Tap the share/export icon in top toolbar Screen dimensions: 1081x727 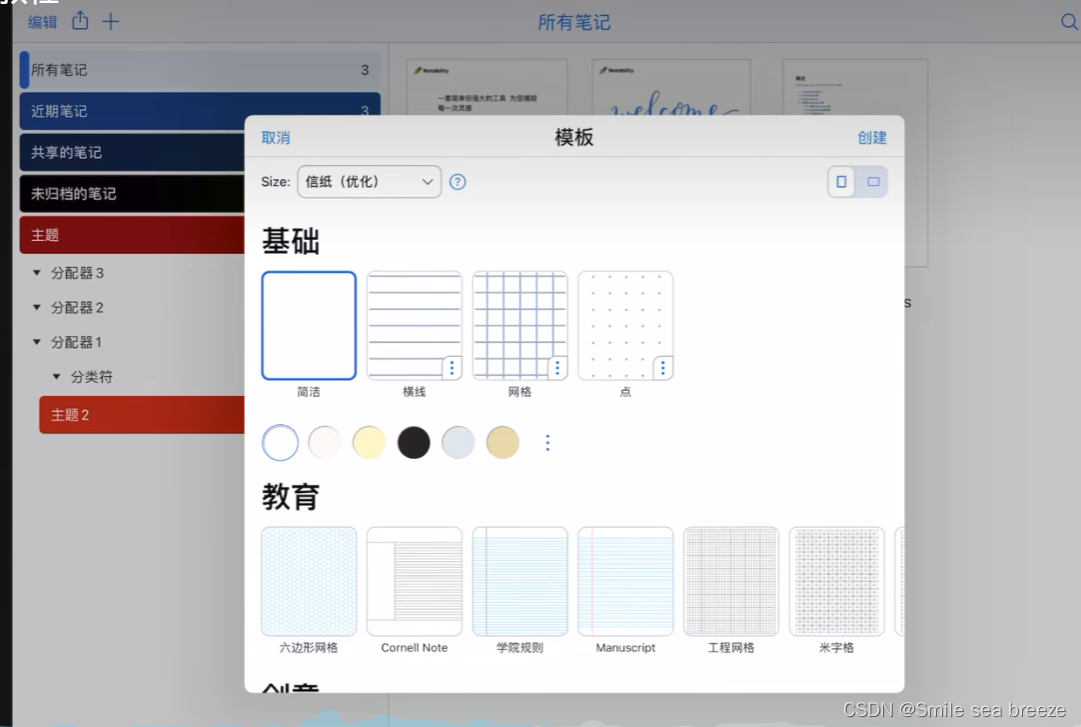80,21
